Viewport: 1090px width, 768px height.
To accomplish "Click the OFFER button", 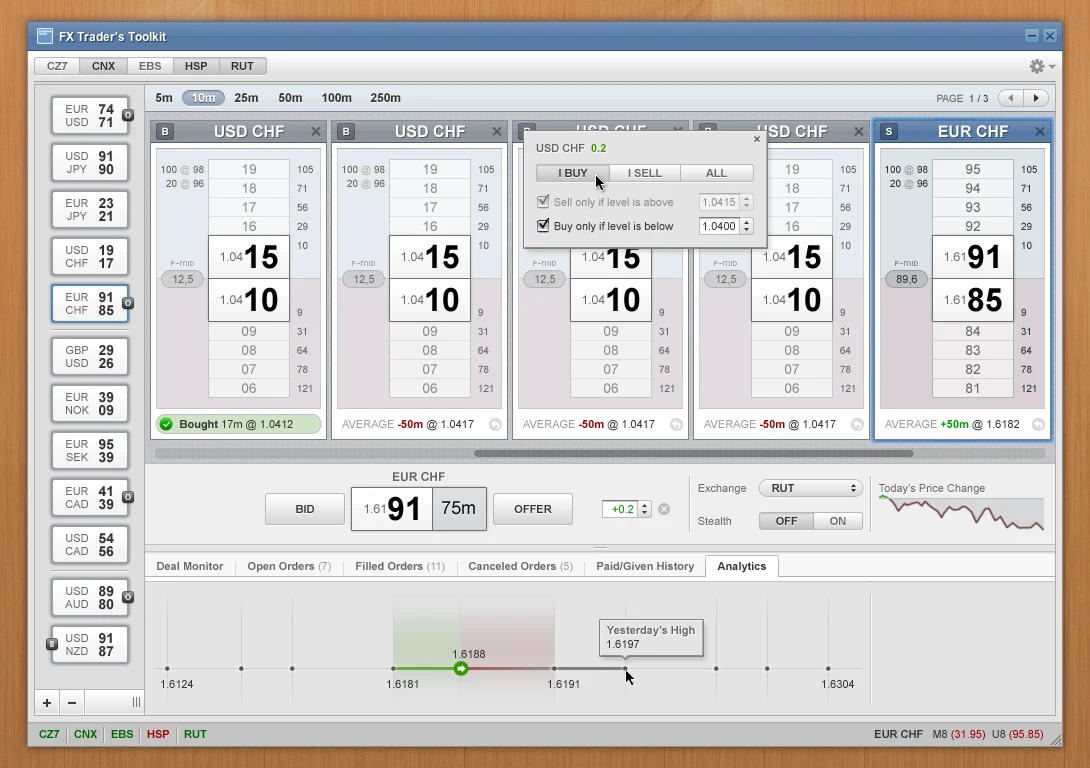I will (x=532, y=509).
